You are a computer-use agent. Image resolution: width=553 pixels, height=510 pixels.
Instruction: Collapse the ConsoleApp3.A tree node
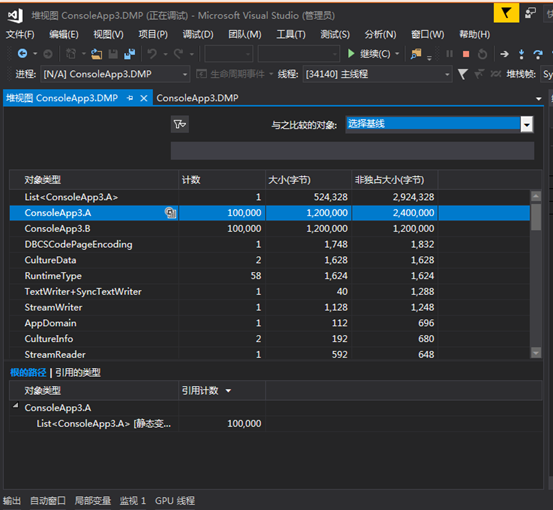pos(16,406)
